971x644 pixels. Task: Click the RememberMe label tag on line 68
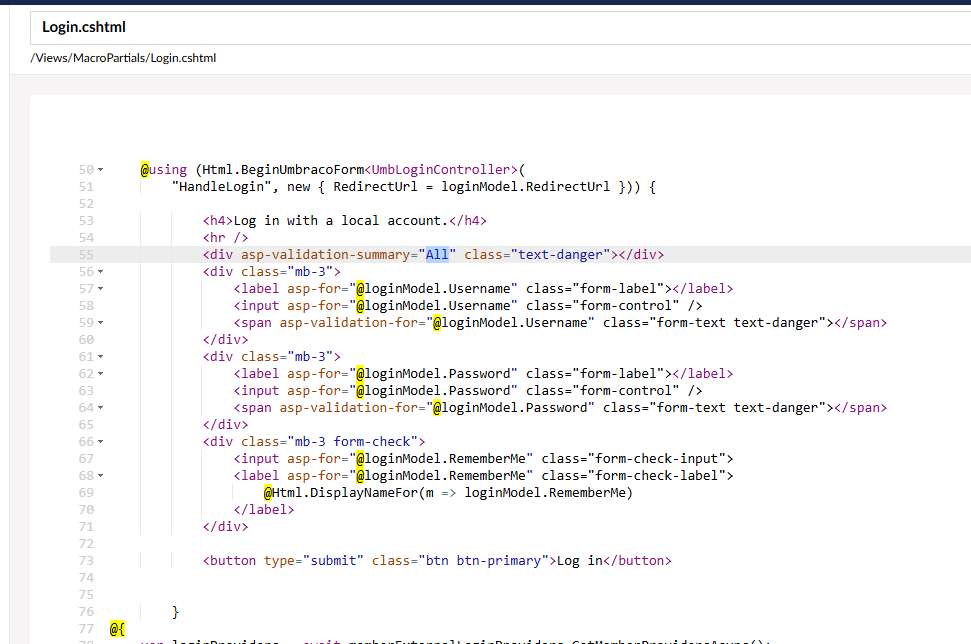click(483, 476)
